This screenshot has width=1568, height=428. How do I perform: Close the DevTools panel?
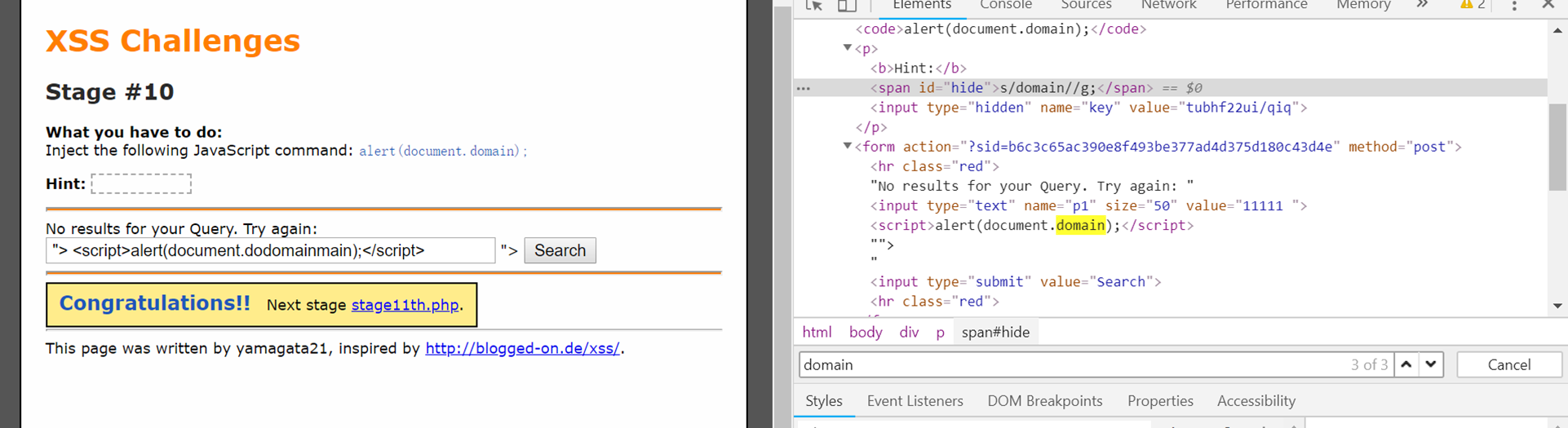pyautogui.click(x=1548, y=5)
